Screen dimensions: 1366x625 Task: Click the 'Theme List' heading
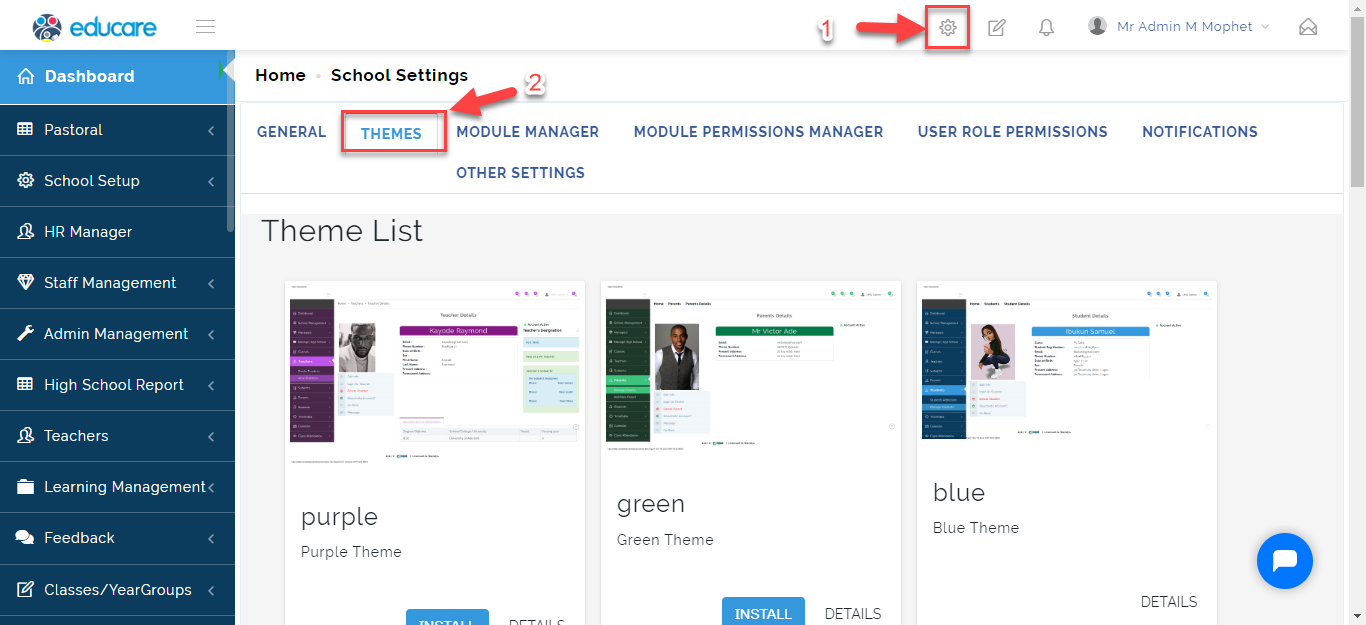[x=342, y=231]
